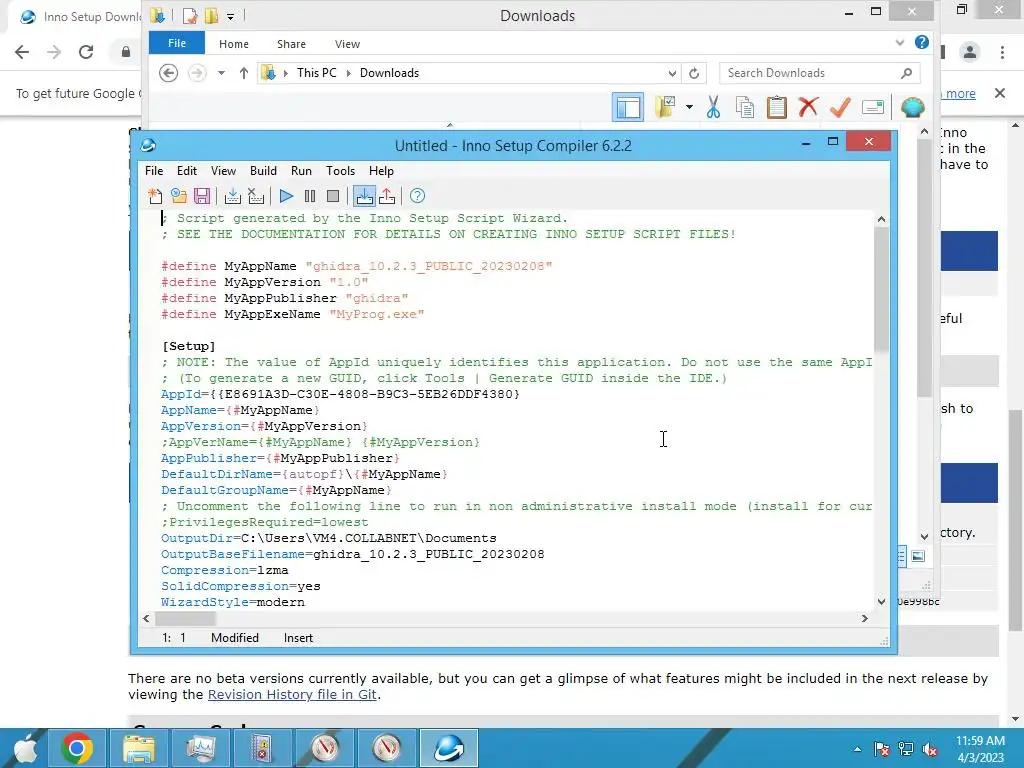Click the Search Downloads field
This screenshot has width=1024, height=768.
tap(820, 73)
